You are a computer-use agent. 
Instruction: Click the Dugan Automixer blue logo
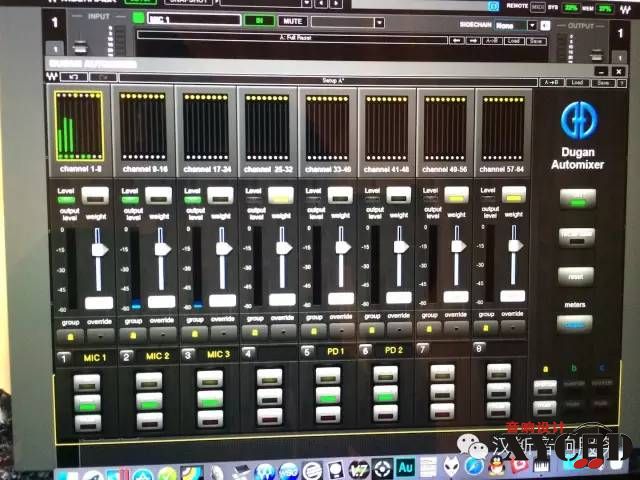pyautogui.click(x=579, y=121)
